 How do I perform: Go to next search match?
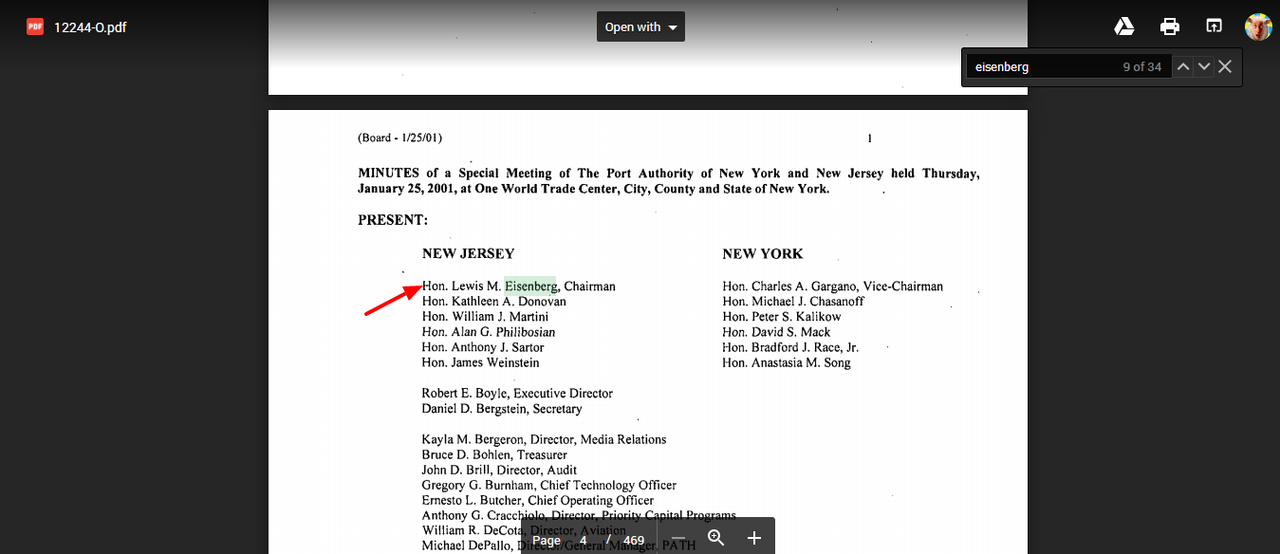pos(1204,67)
